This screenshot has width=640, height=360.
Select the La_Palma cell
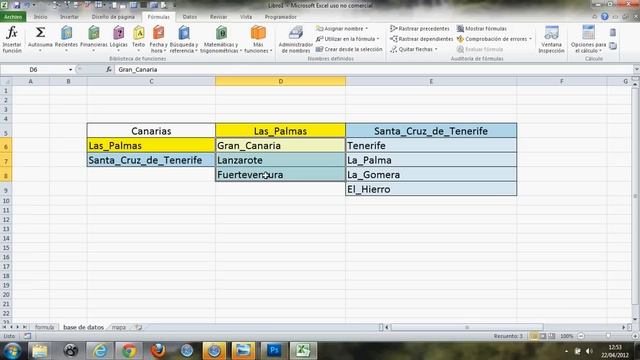[x=431, y=160]
